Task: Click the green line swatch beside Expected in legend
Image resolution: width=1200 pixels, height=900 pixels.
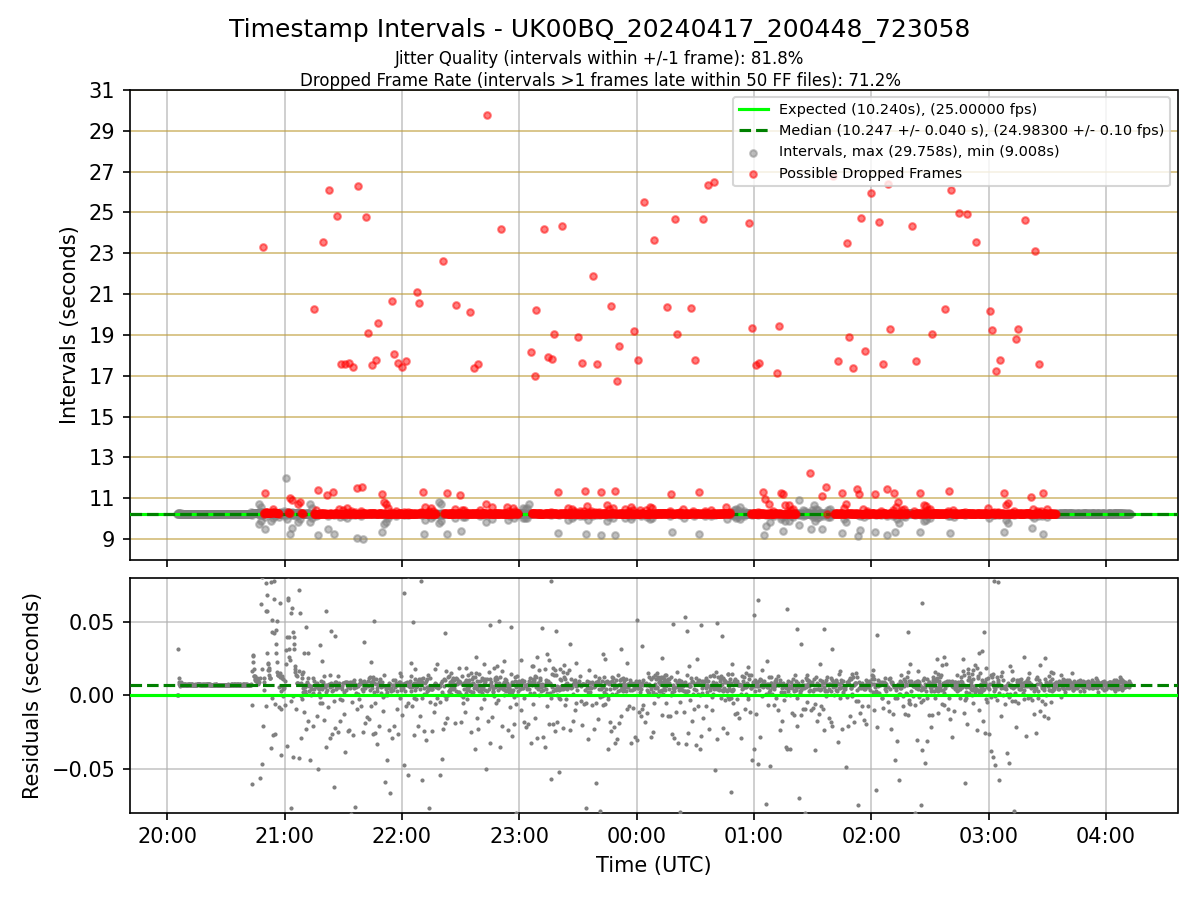Action: 753,109
